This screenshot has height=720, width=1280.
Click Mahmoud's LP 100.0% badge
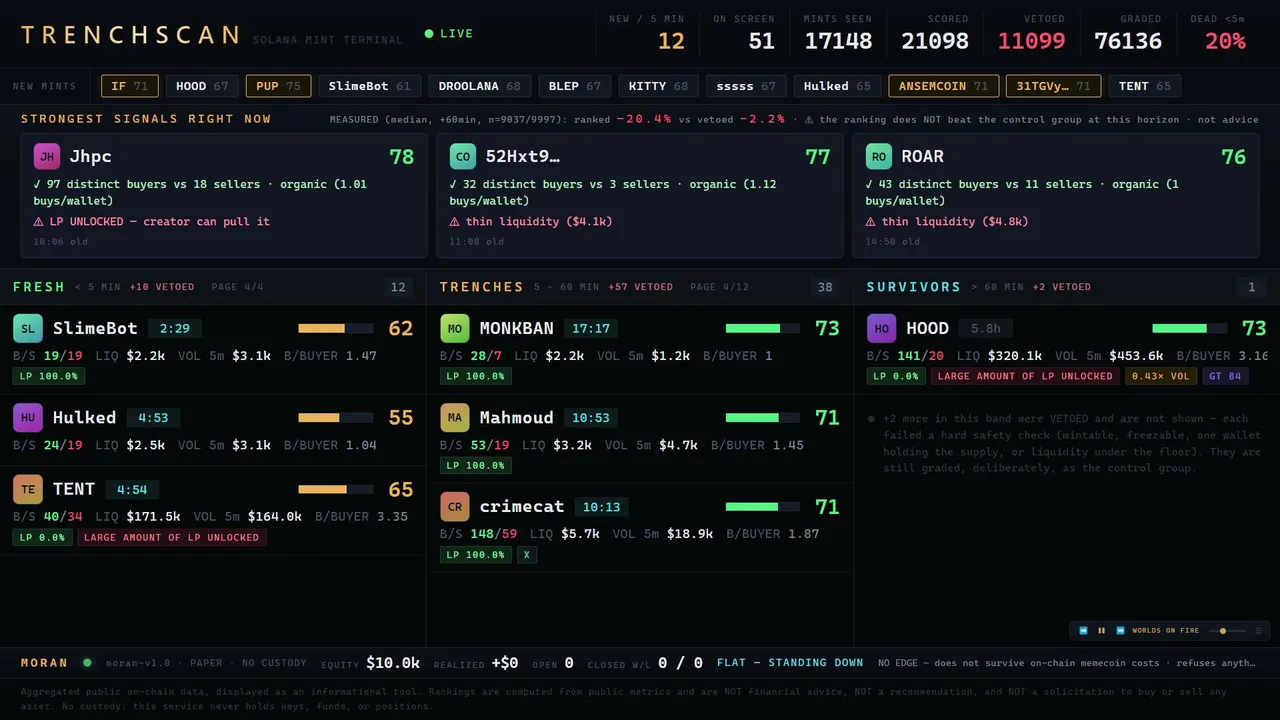tap(476, 466)
